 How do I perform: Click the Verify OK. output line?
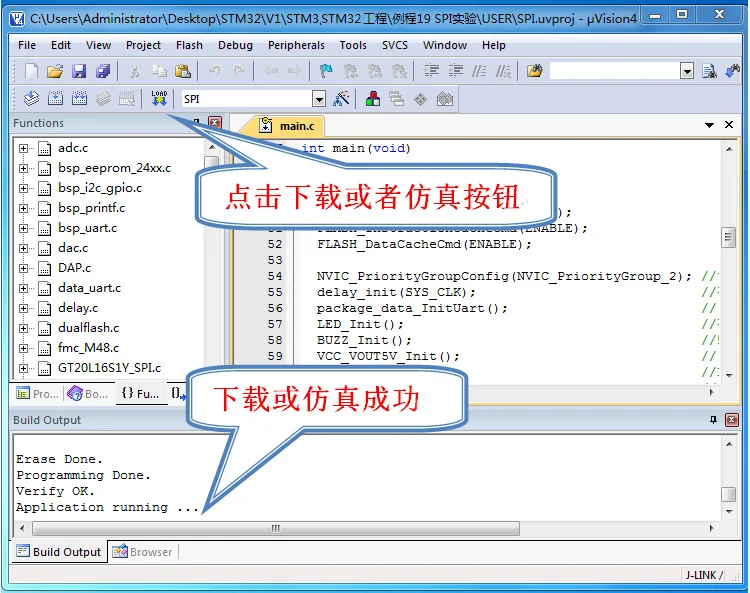click(55, 491)
